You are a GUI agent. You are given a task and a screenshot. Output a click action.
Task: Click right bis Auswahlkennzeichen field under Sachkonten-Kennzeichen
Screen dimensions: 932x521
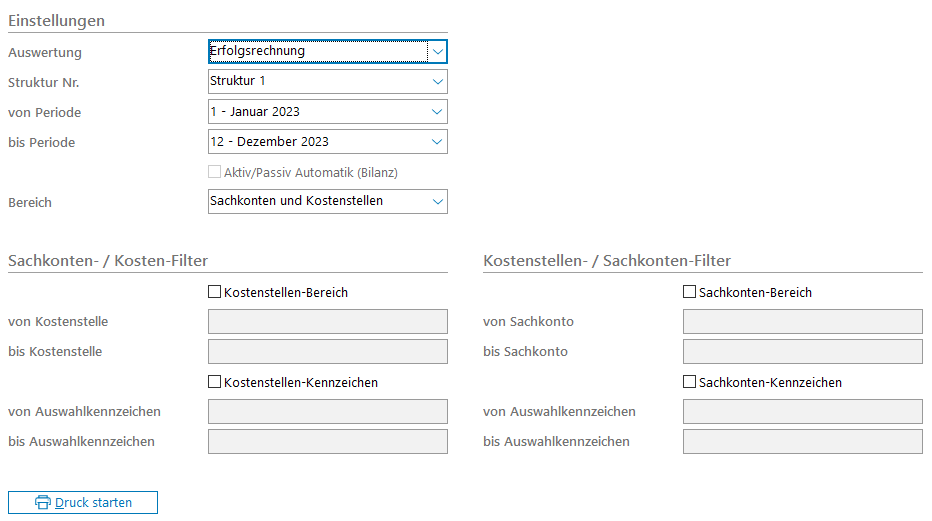802,442
